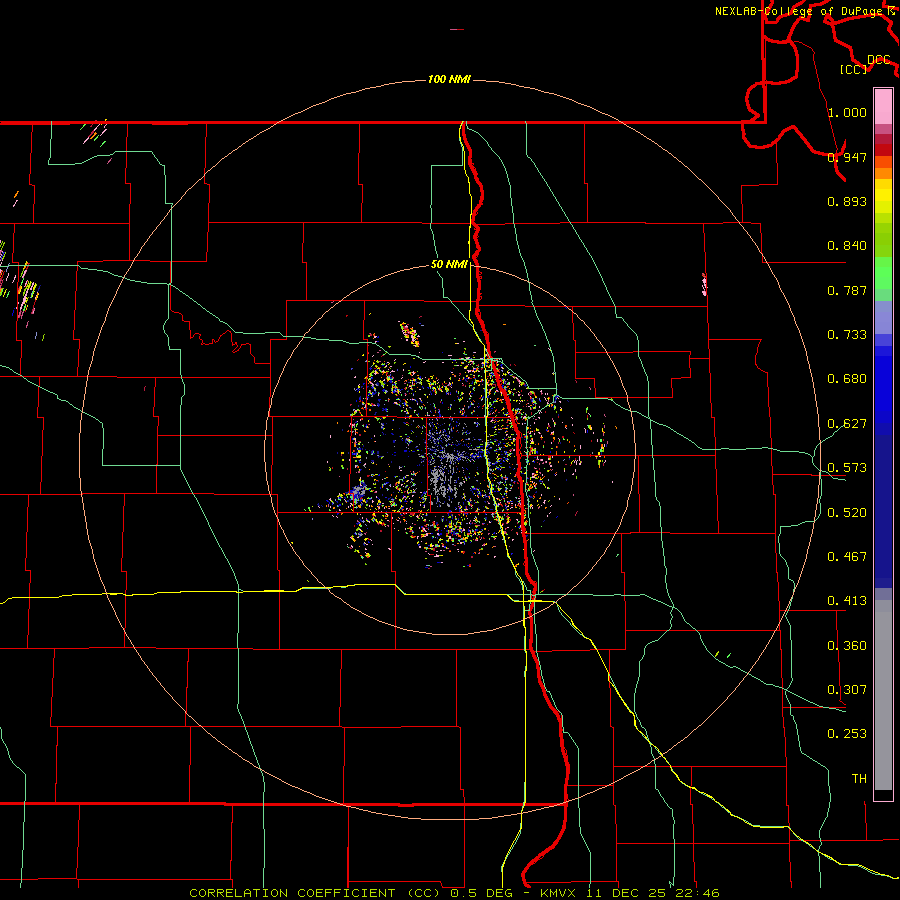
Task: Click the 50 NMI range ring label
Action: [x=449, y=264]
